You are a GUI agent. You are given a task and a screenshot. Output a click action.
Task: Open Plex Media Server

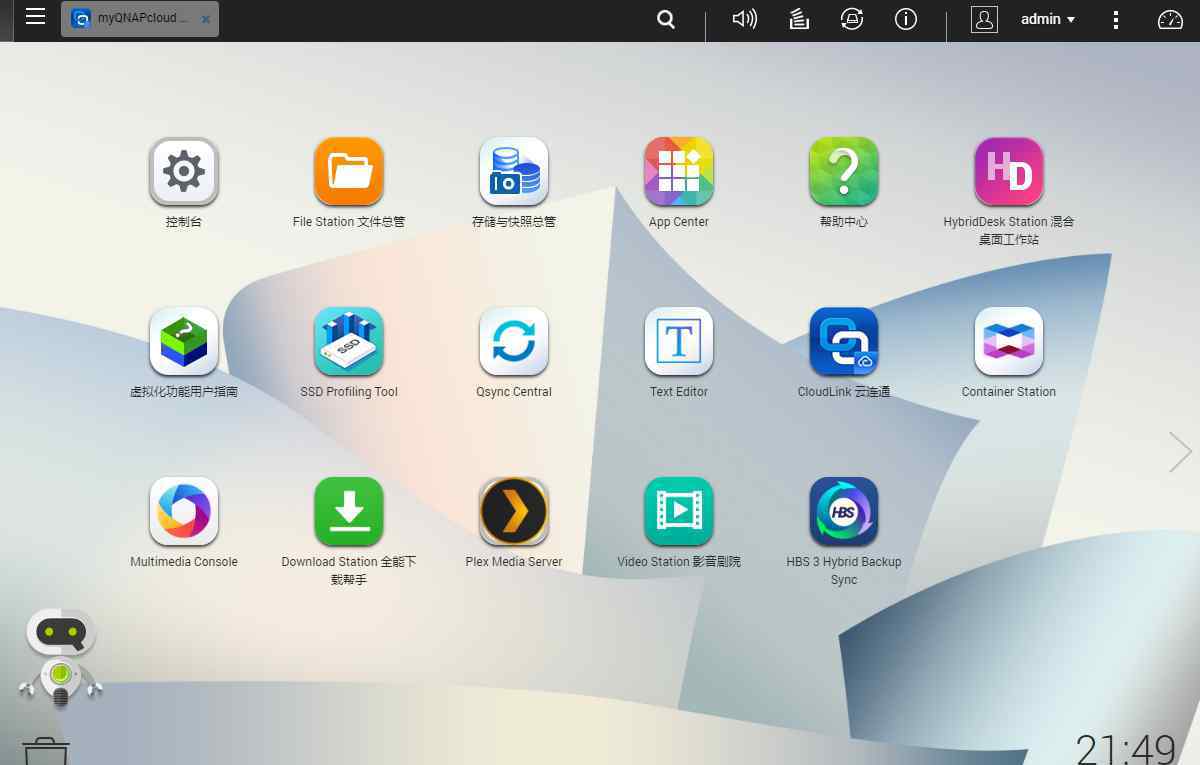pos(514,511)
